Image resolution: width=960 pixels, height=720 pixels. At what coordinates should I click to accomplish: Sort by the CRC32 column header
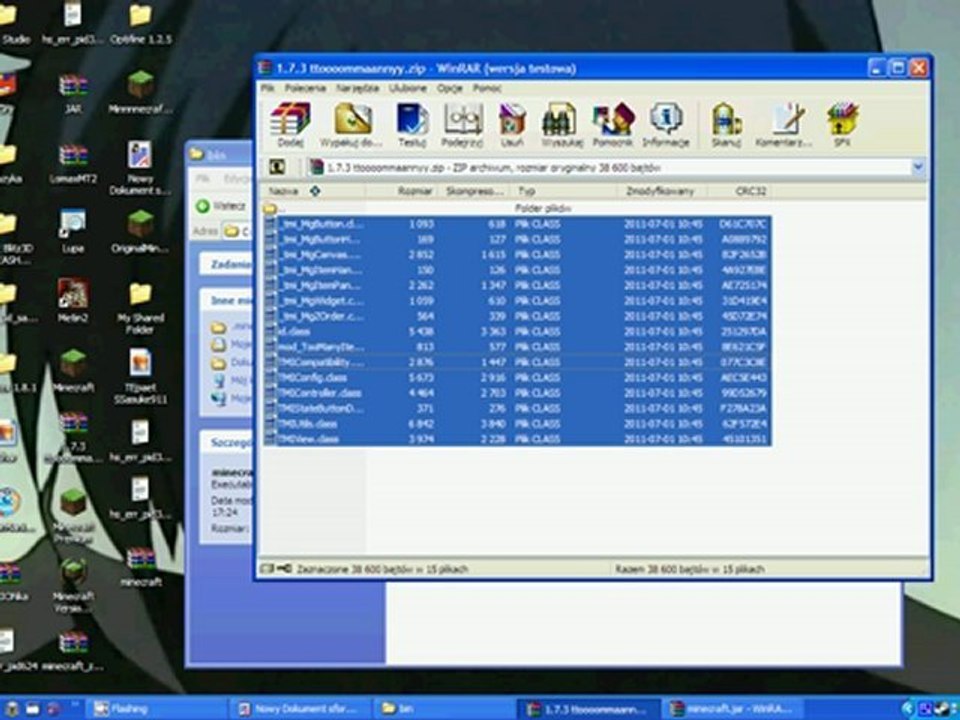[740, 191]
